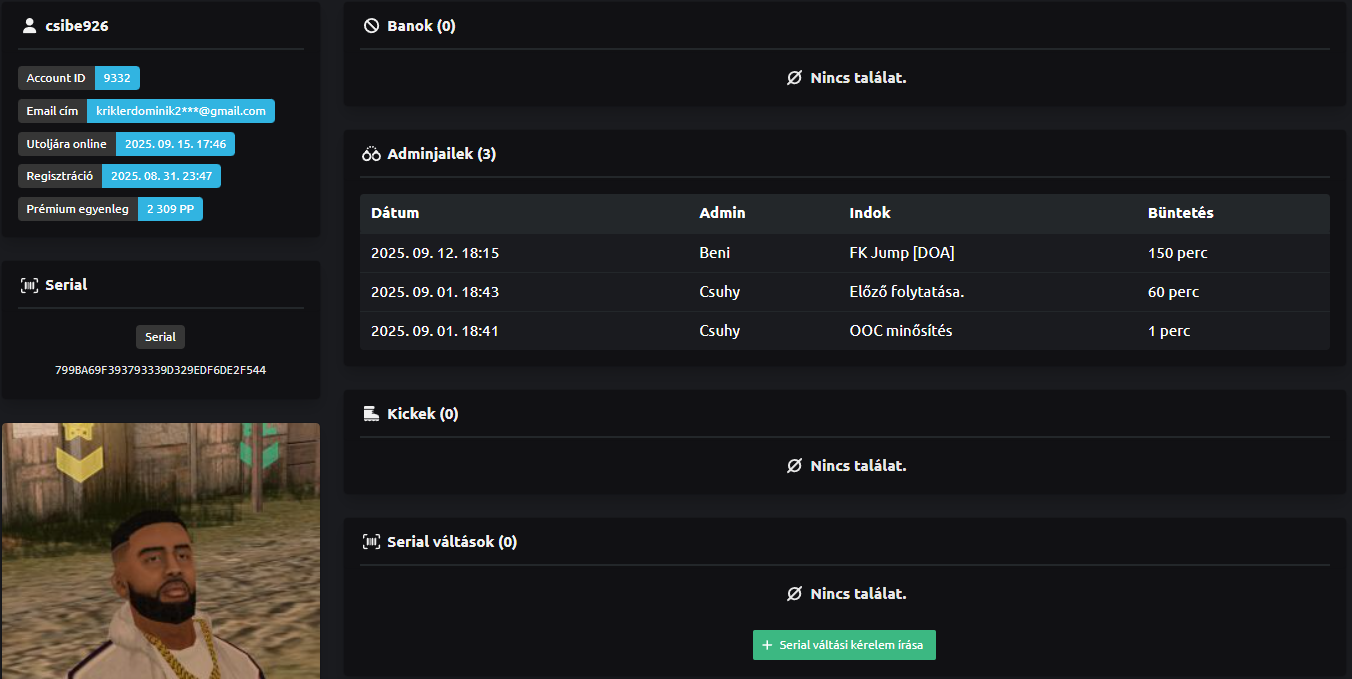Click the barcode icon beside Serial váltások
This screenshot has height=679, width=1352.
(371, 542)
